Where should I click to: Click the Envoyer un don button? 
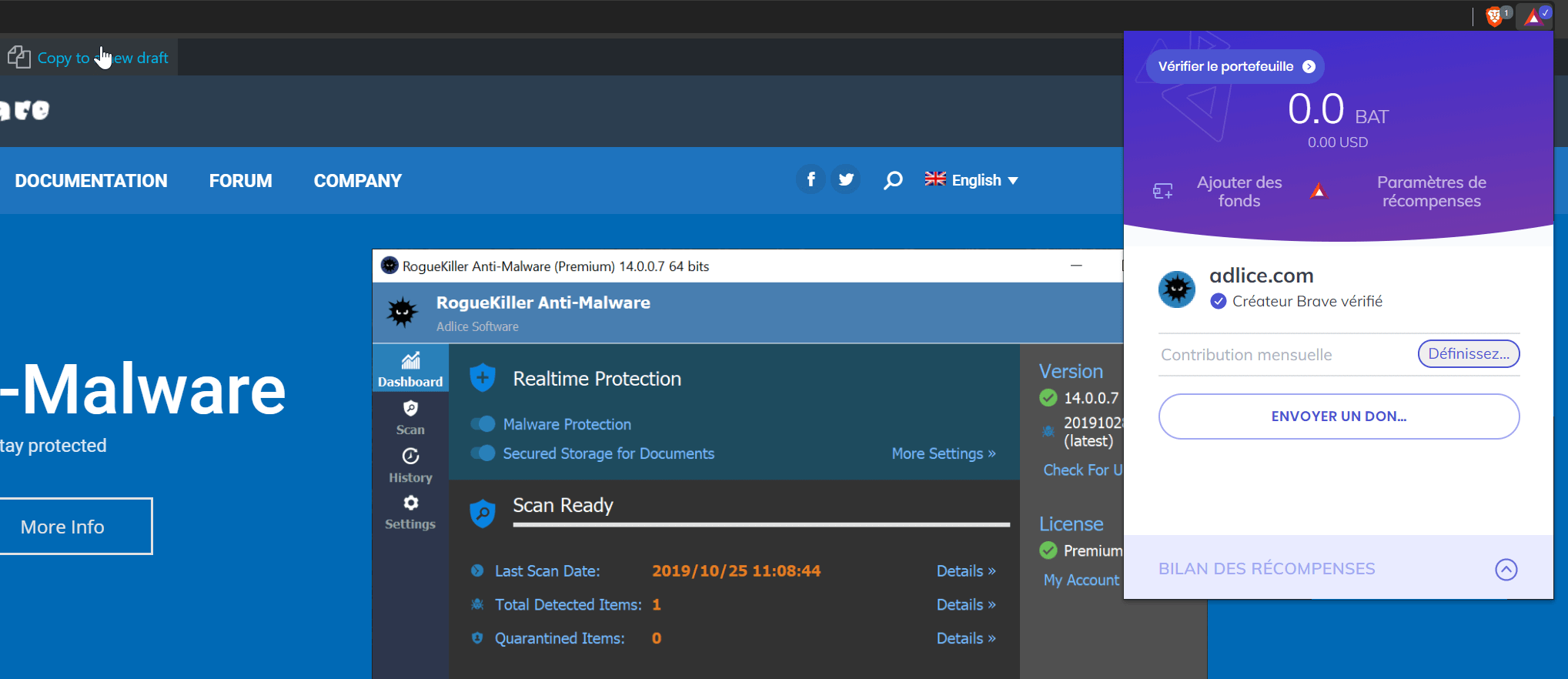(x=1339, y=416)
